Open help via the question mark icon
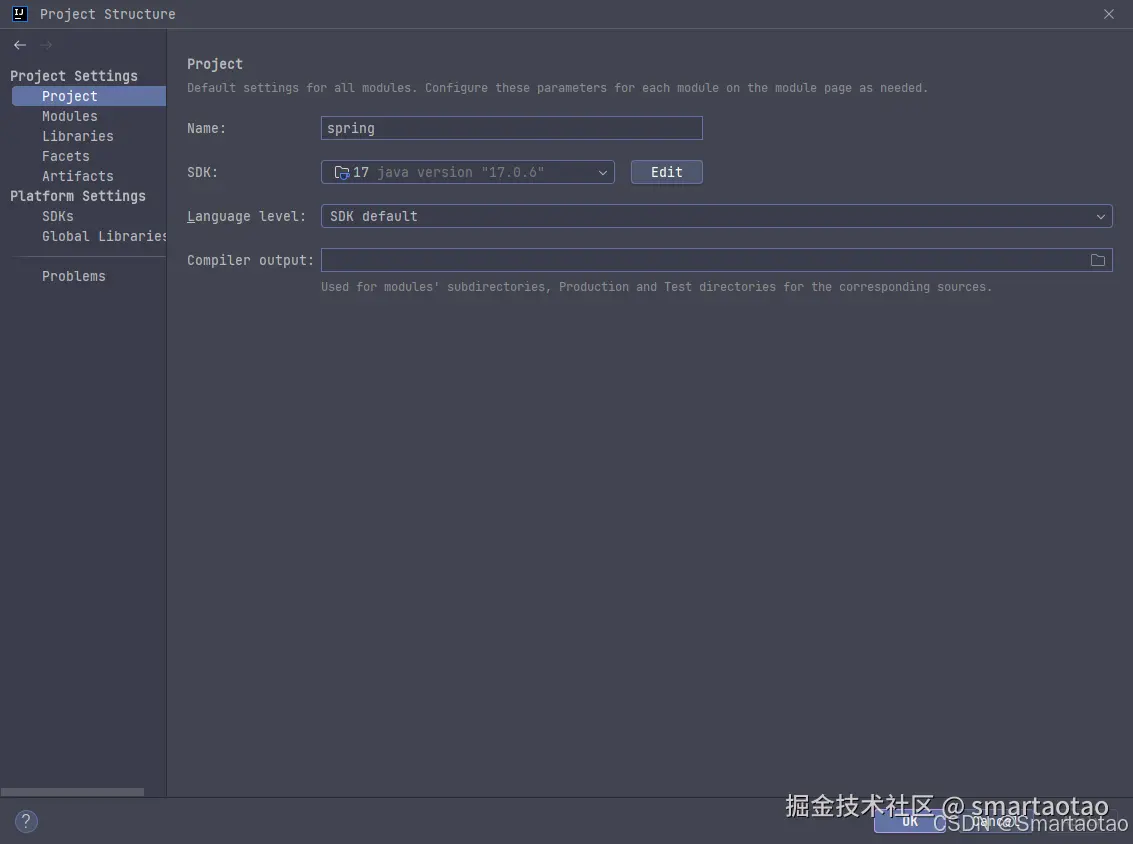 [x=26, y=821]
